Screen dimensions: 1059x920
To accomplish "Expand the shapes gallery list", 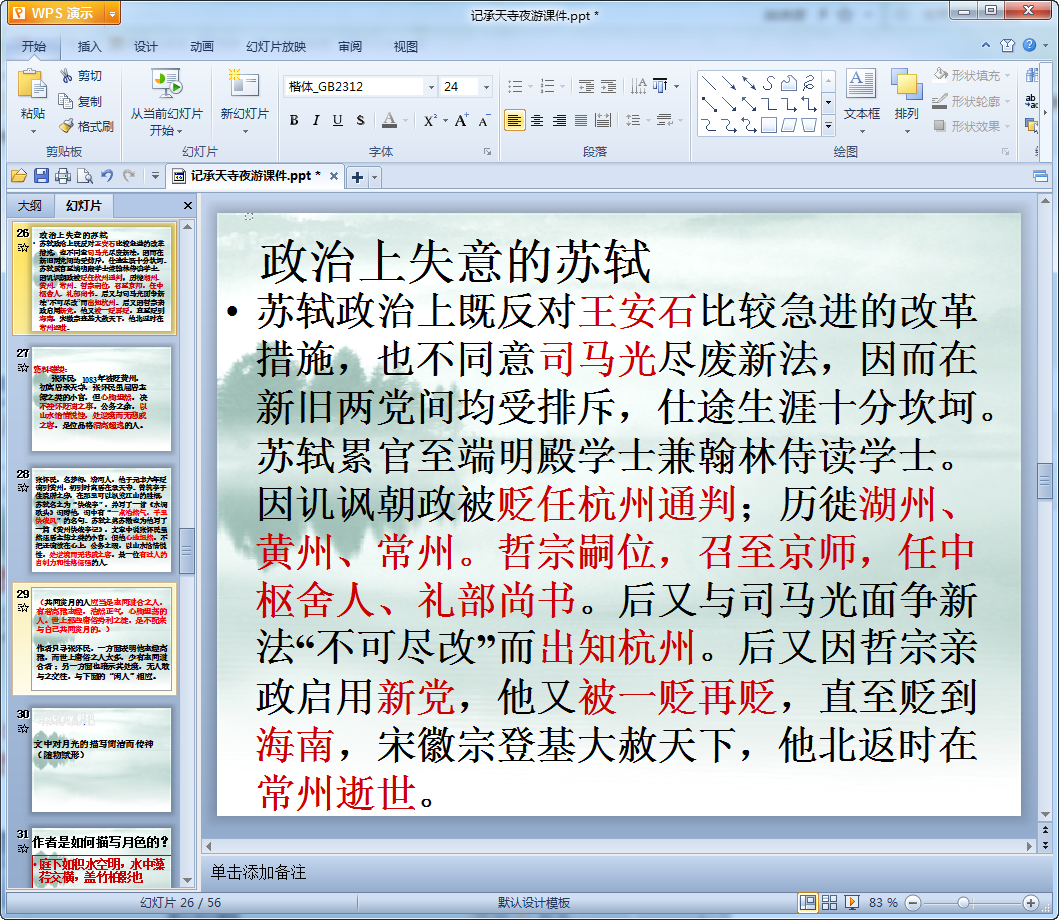I will pyautogui.click(x=829, y=126).
